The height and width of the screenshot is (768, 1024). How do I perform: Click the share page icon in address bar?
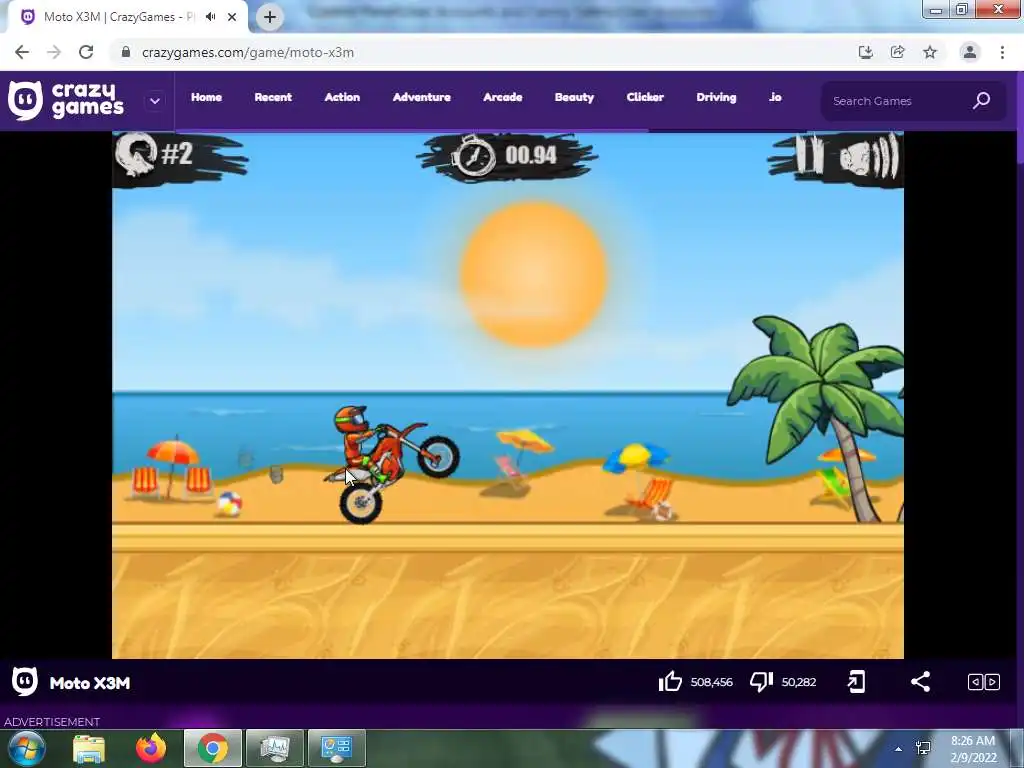[898, 52]
